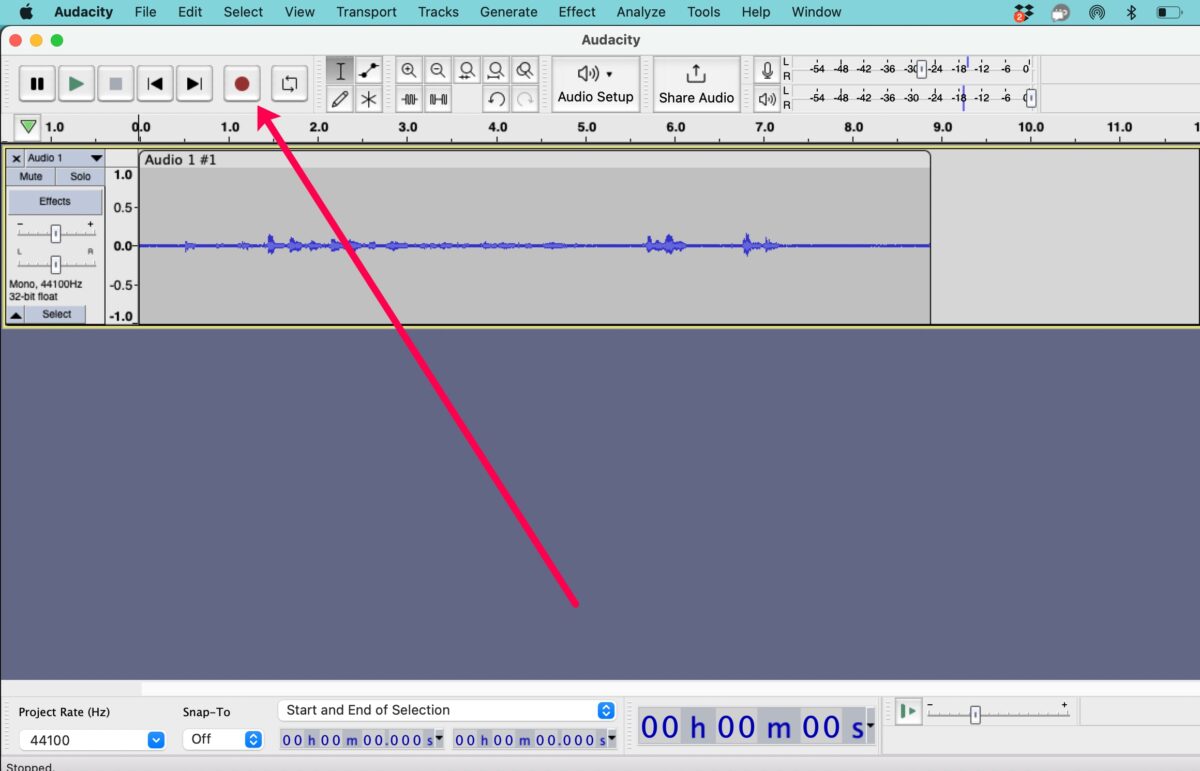Click the AirPlay menu bar icon
The image size is (1200, 771).
pyautogui.click(x=1097, y=12)
